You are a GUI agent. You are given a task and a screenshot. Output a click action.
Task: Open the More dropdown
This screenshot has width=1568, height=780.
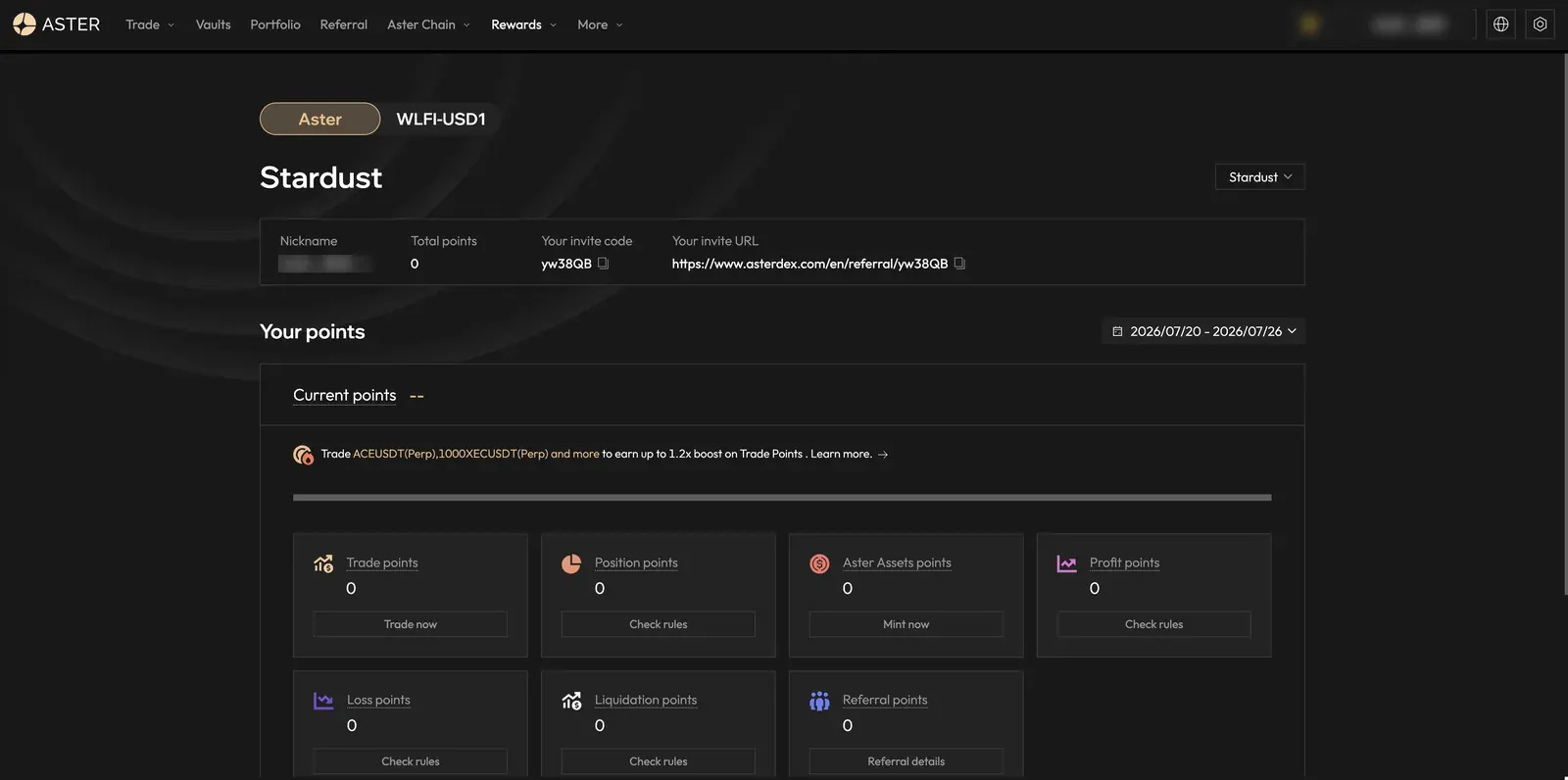coord(600,24)
